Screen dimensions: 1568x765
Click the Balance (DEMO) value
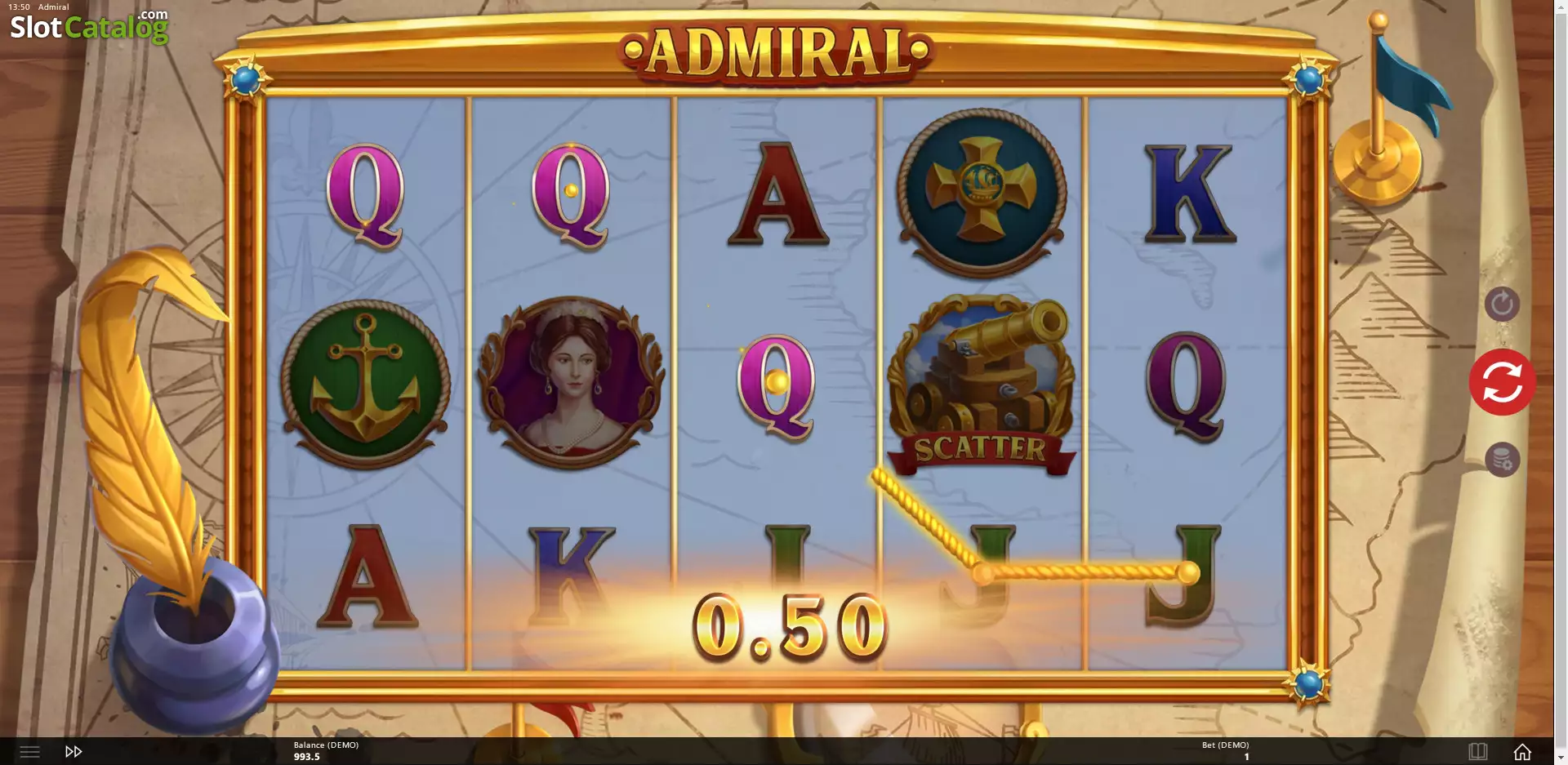click(307, 757)
